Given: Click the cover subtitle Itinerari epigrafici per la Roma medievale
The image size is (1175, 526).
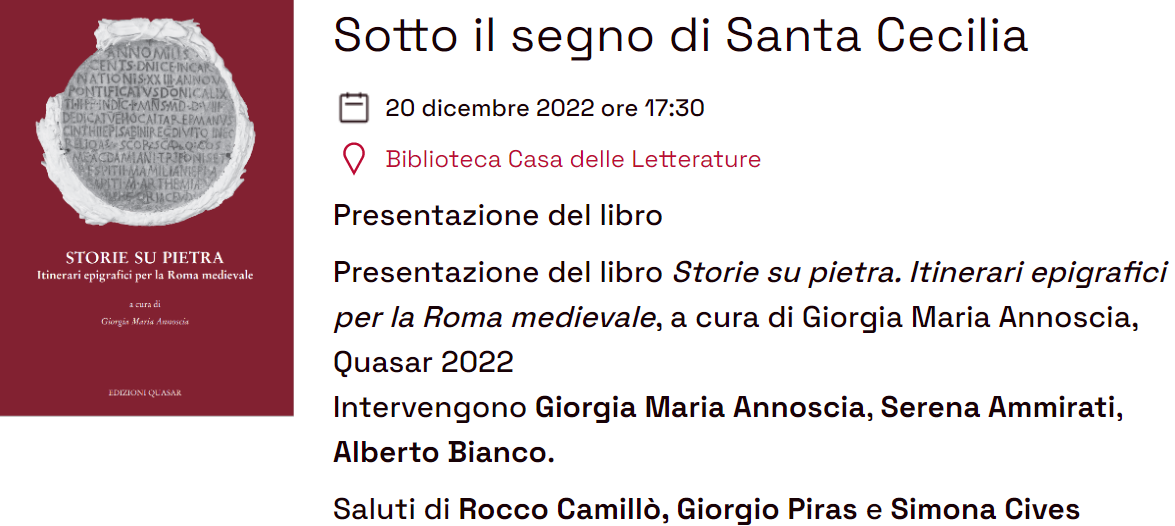Looking at the screenshot, I should [145, 276].
